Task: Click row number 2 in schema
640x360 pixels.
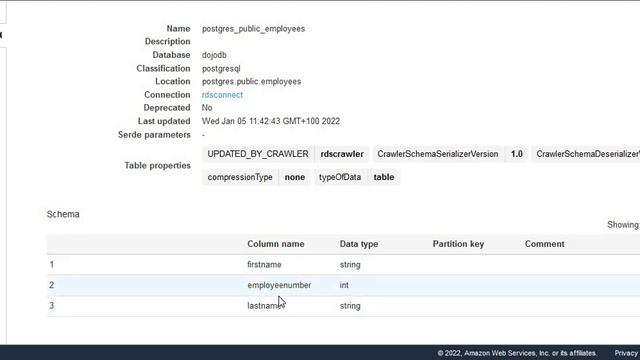Action: coord(52,285)
